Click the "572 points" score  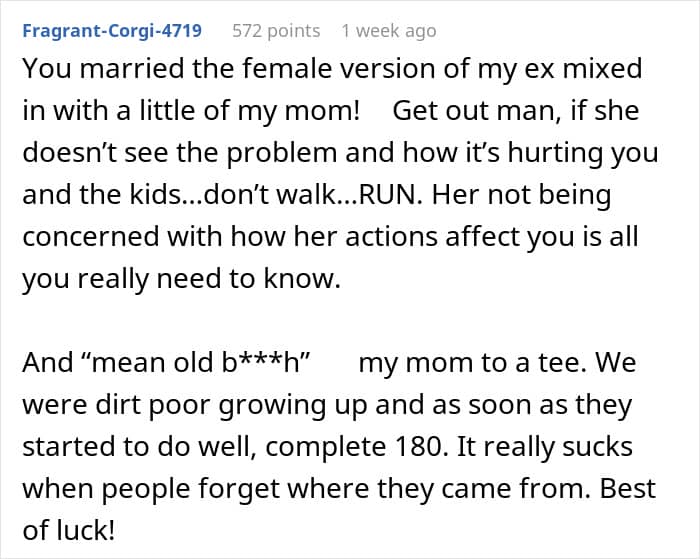point(275,30)
